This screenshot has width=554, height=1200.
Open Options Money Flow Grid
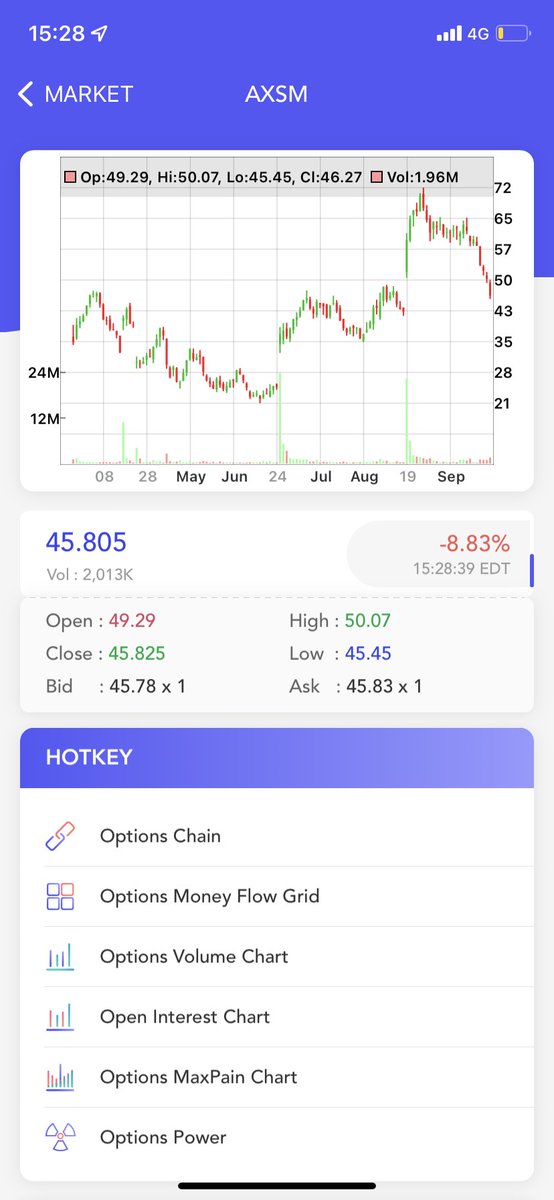tap(277, 896)
